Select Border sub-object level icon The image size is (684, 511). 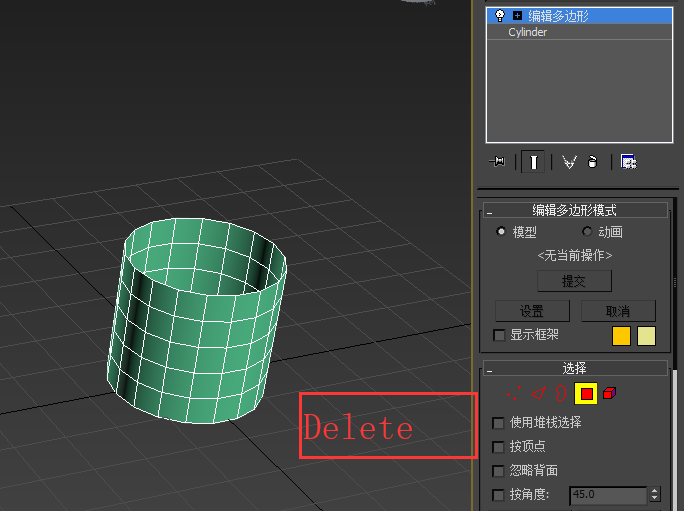pos(561,394)
